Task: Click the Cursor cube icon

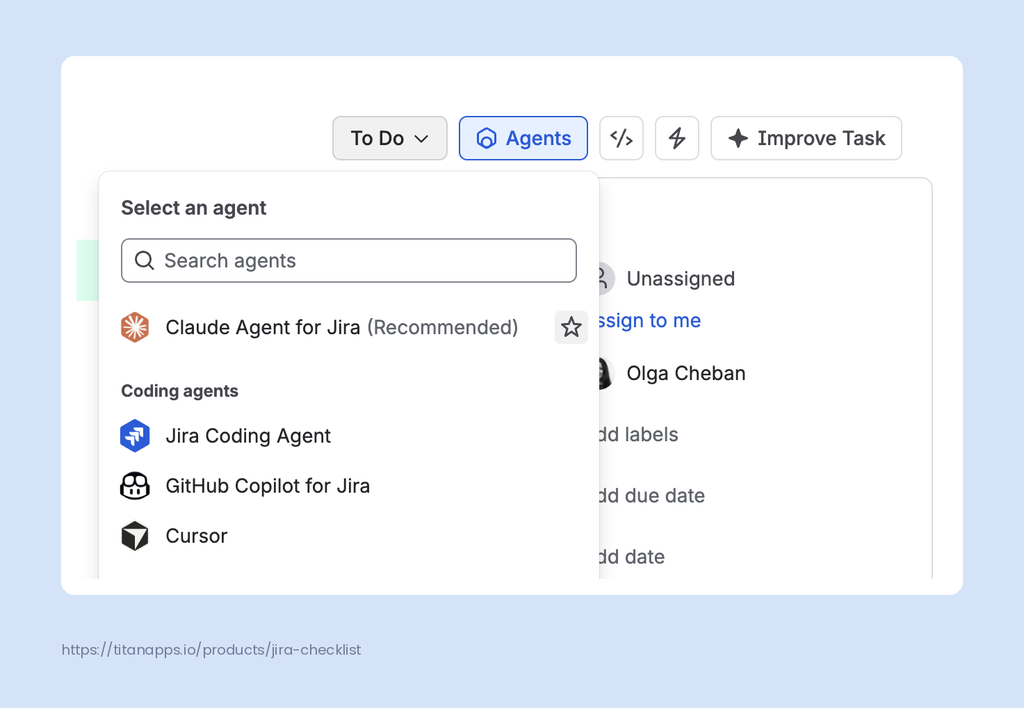Action: point(135,536)
